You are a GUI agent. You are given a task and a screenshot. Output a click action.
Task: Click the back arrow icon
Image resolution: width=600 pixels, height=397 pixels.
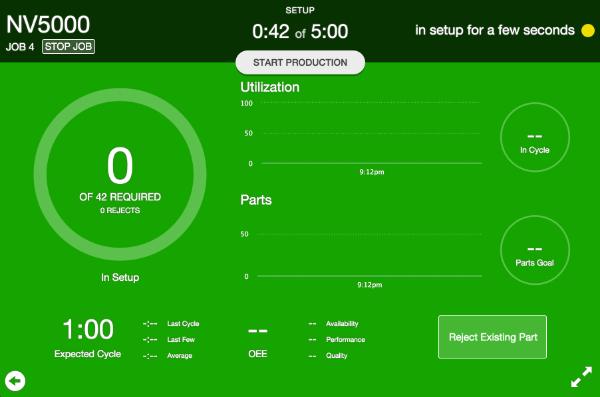click(x=15, y=381)
